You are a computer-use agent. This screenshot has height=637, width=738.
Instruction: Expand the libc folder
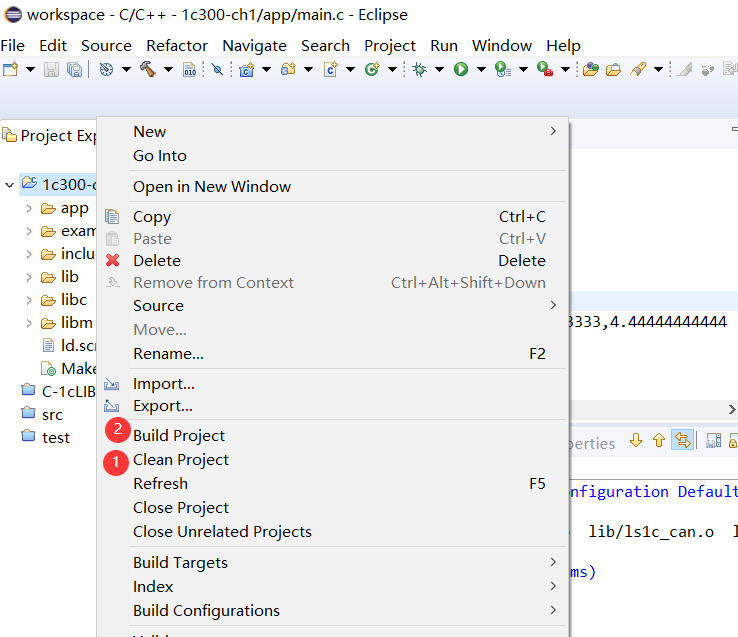pyautogui.click(x=29, y=300)
